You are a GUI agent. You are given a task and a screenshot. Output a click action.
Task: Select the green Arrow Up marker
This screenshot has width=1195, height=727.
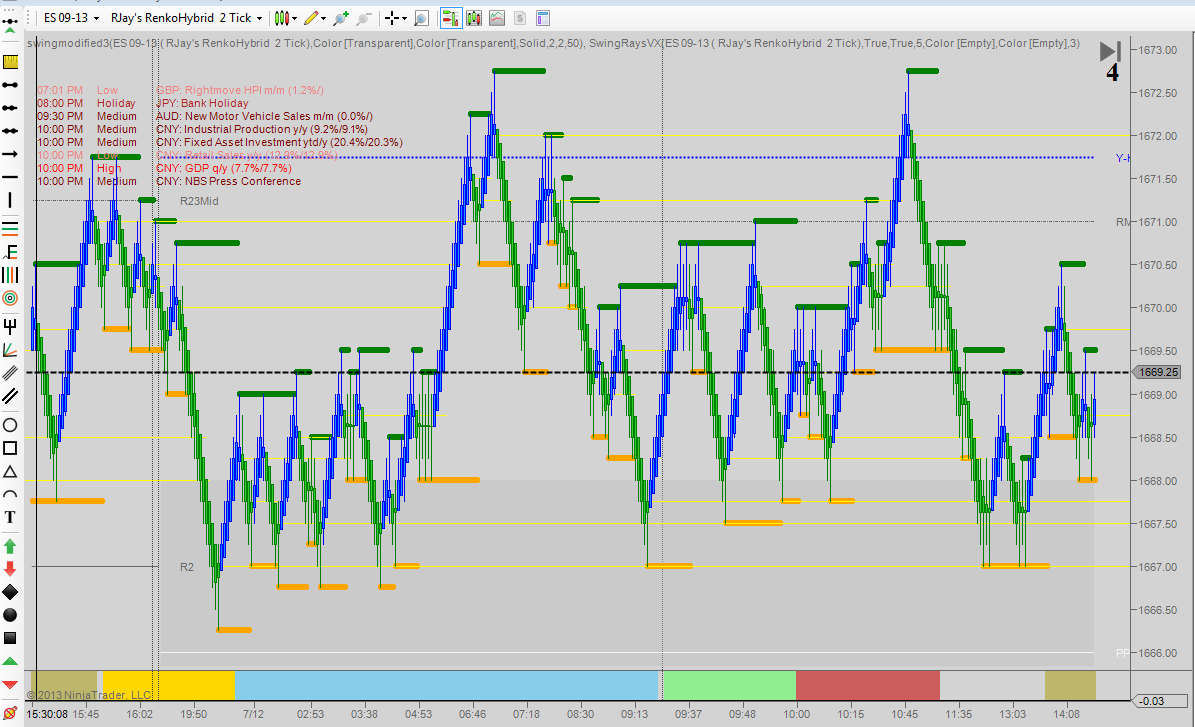pyautogui.click(x=10, y=546)
